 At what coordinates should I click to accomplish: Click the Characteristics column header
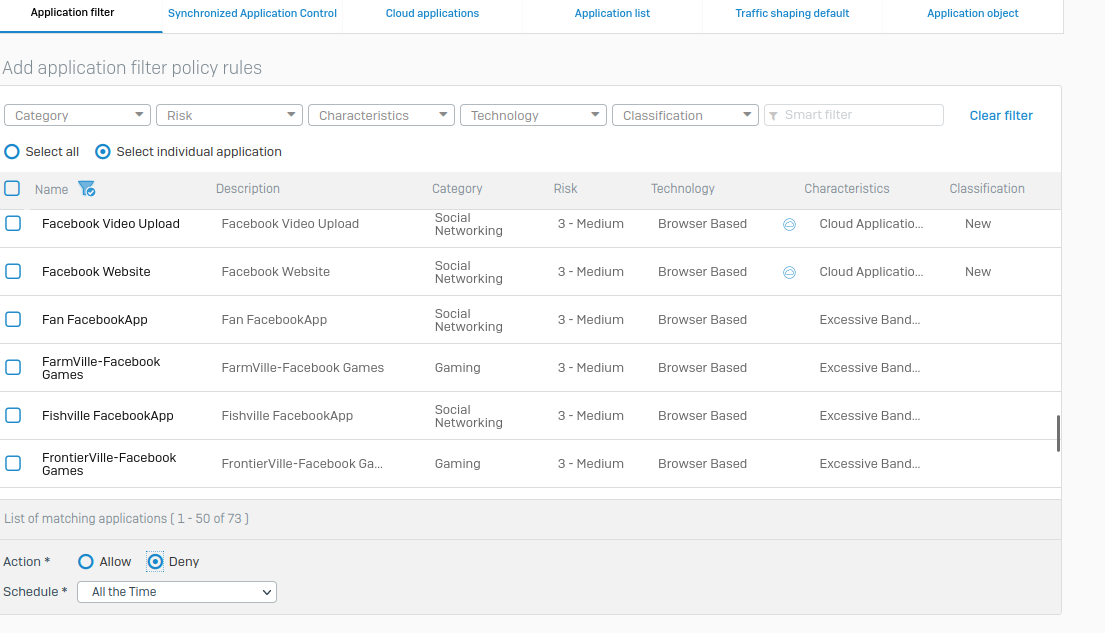point(846,189)
